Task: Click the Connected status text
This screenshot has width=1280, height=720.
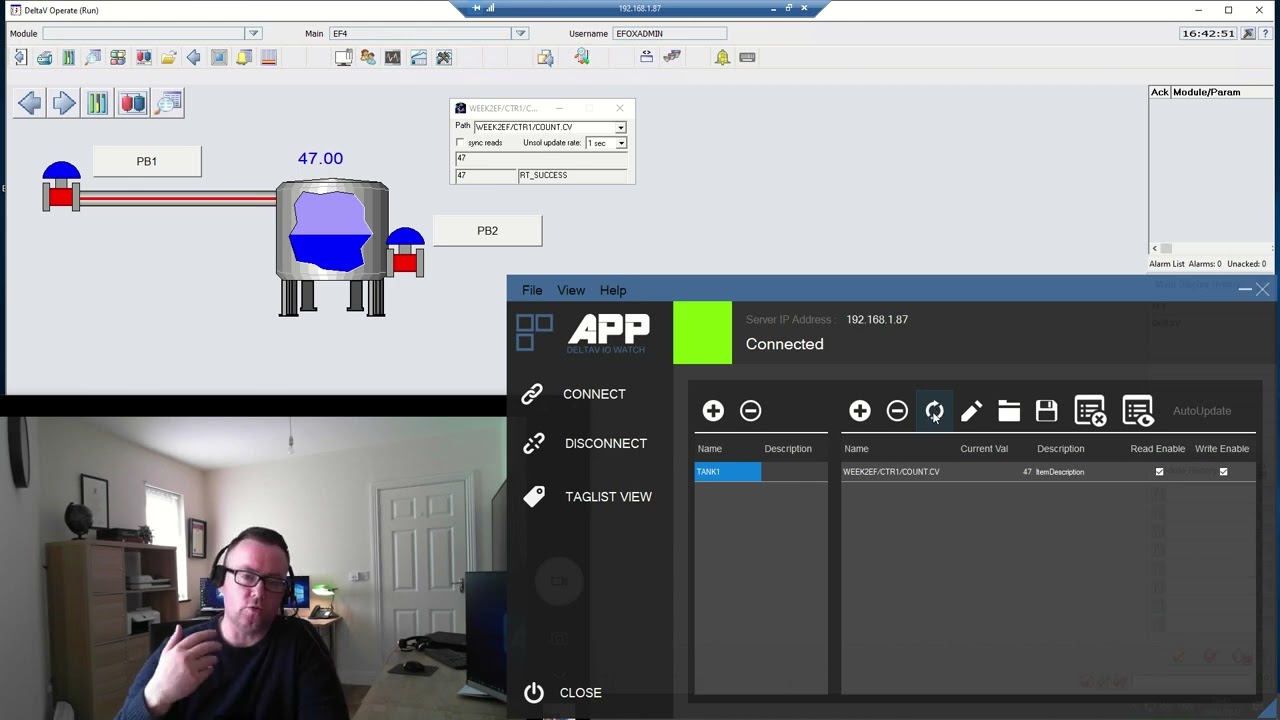Action: (x=785, y=344)
